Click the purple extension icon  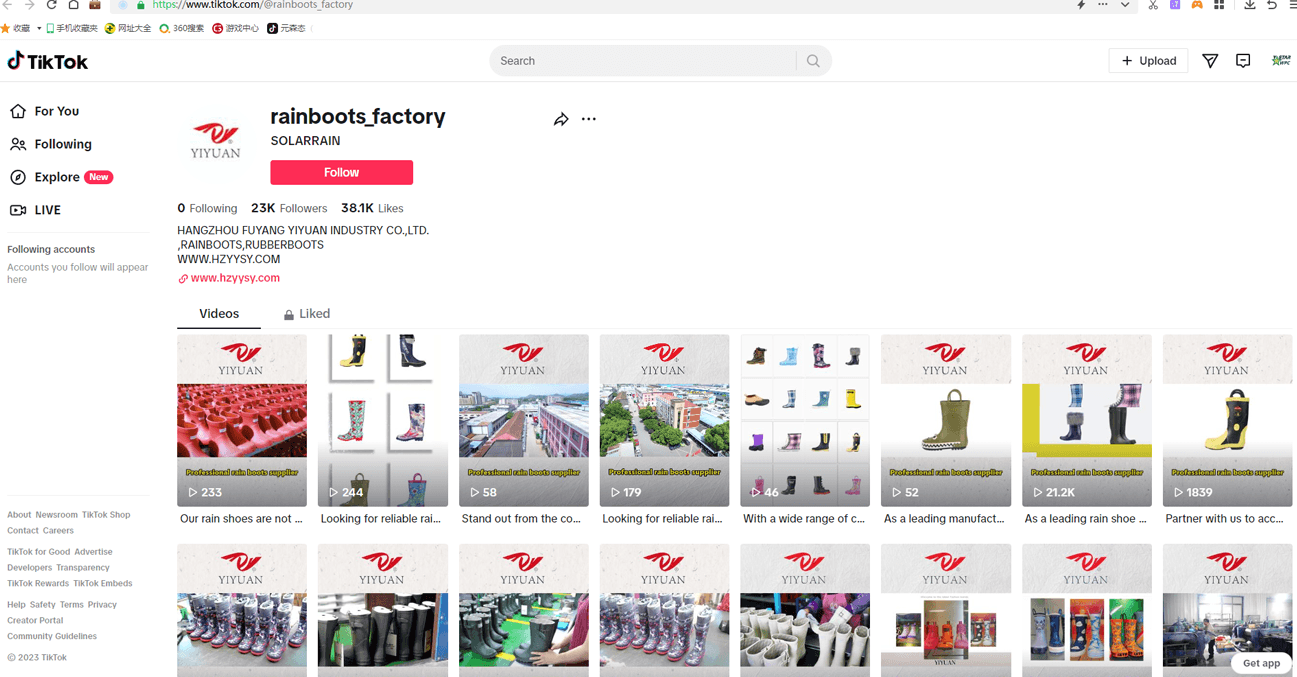[1175, 5]
